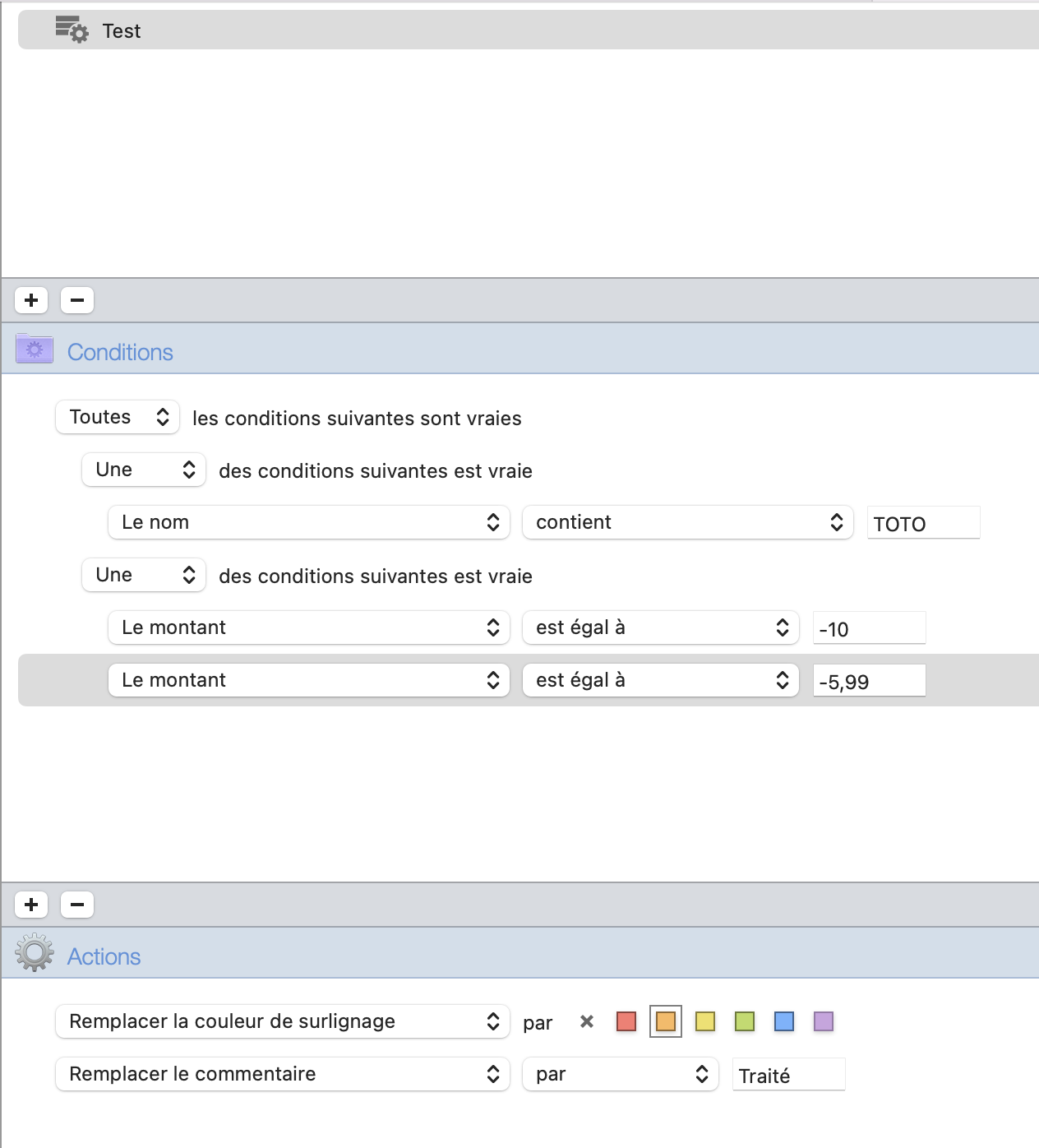The height and width of the screenshot is (1148, 1039).
Task: Click the Actions section header text
Action: click(104, 956)
